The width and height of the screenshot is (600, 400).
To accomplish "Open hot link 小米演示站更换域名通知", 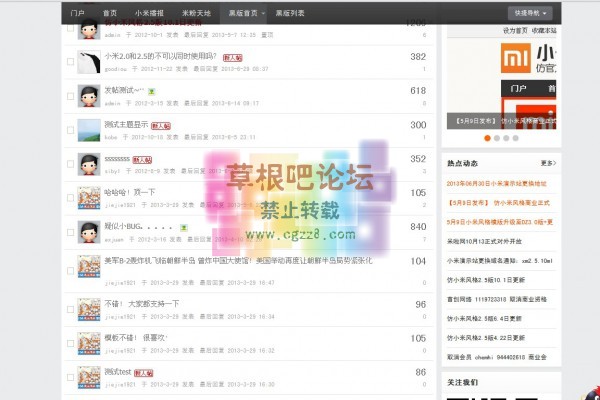I will click(499, 261).
